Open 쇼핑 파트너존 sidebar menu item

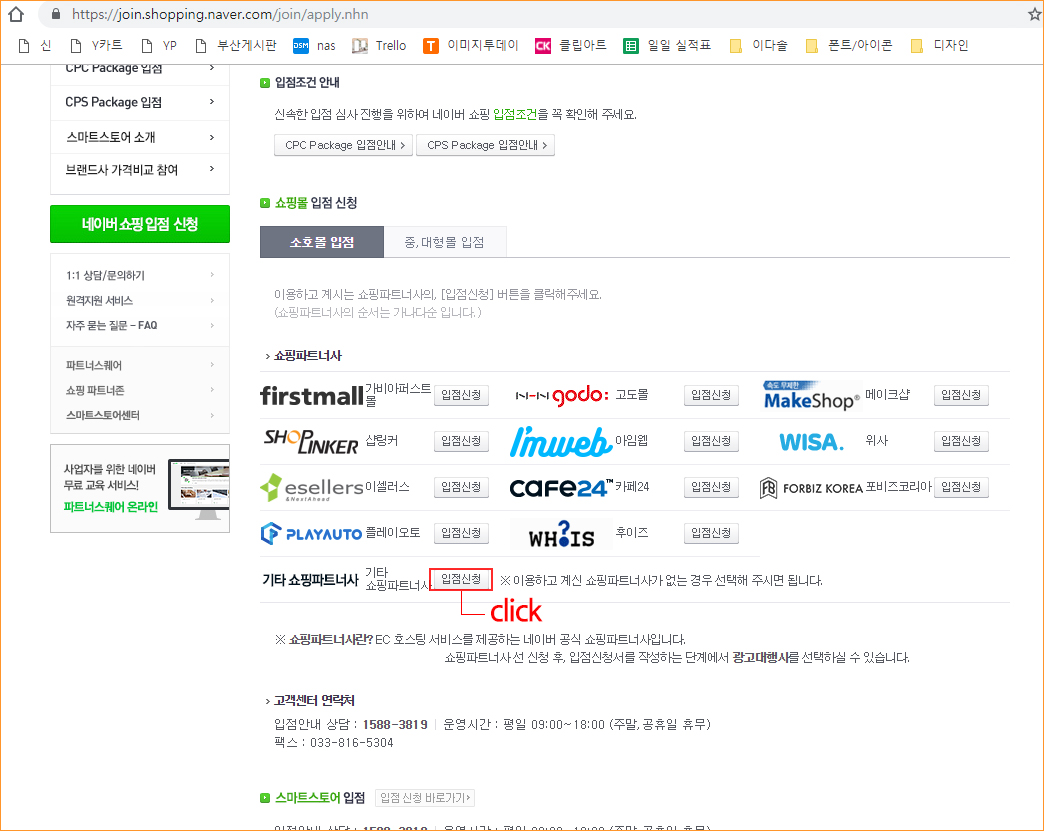[x=140, y=390]
